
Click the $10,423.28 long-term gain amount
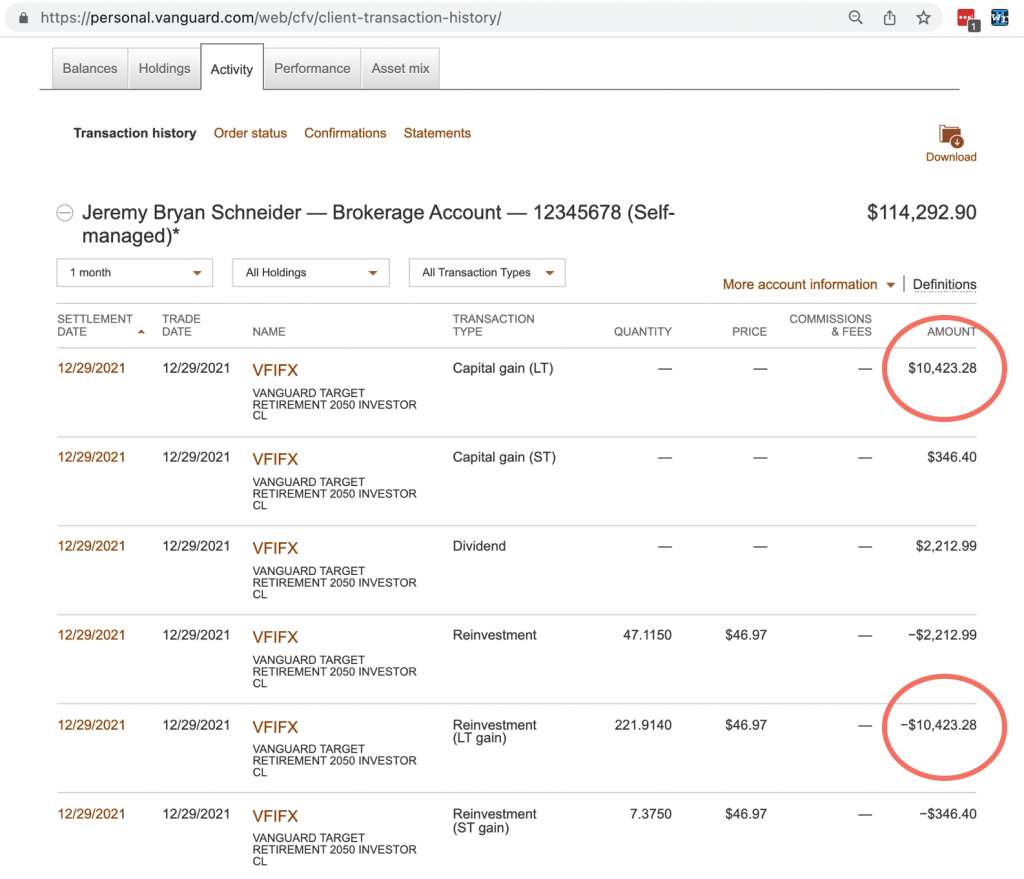click(942, 368)
